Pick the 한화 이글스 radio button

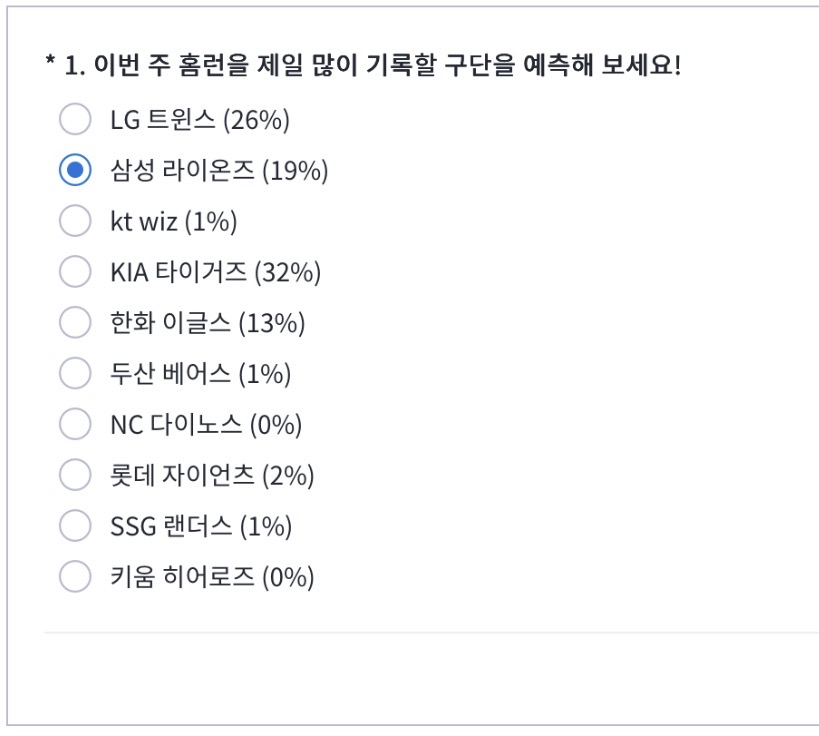click(75, 322)
